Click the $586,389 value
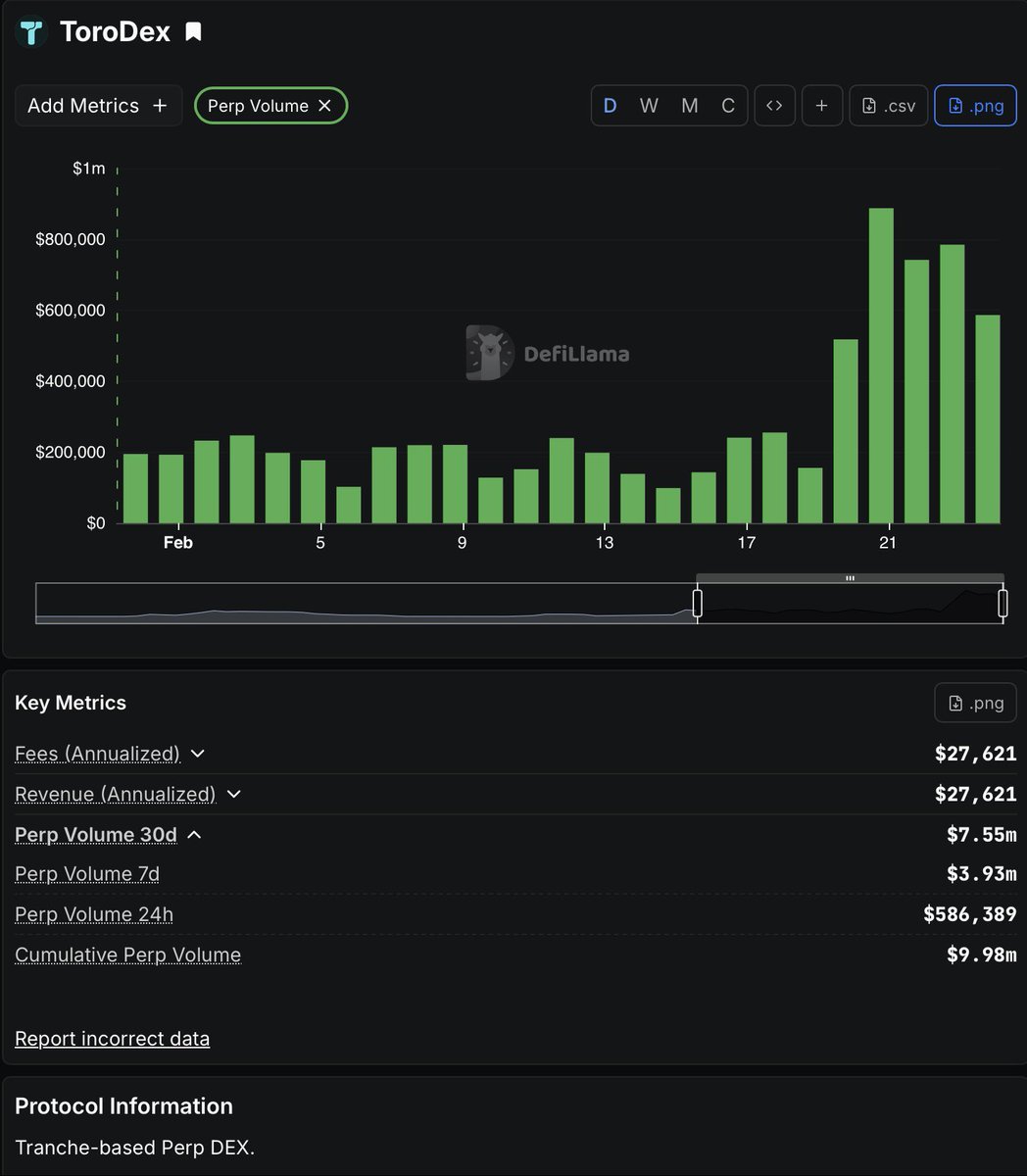 970,914
